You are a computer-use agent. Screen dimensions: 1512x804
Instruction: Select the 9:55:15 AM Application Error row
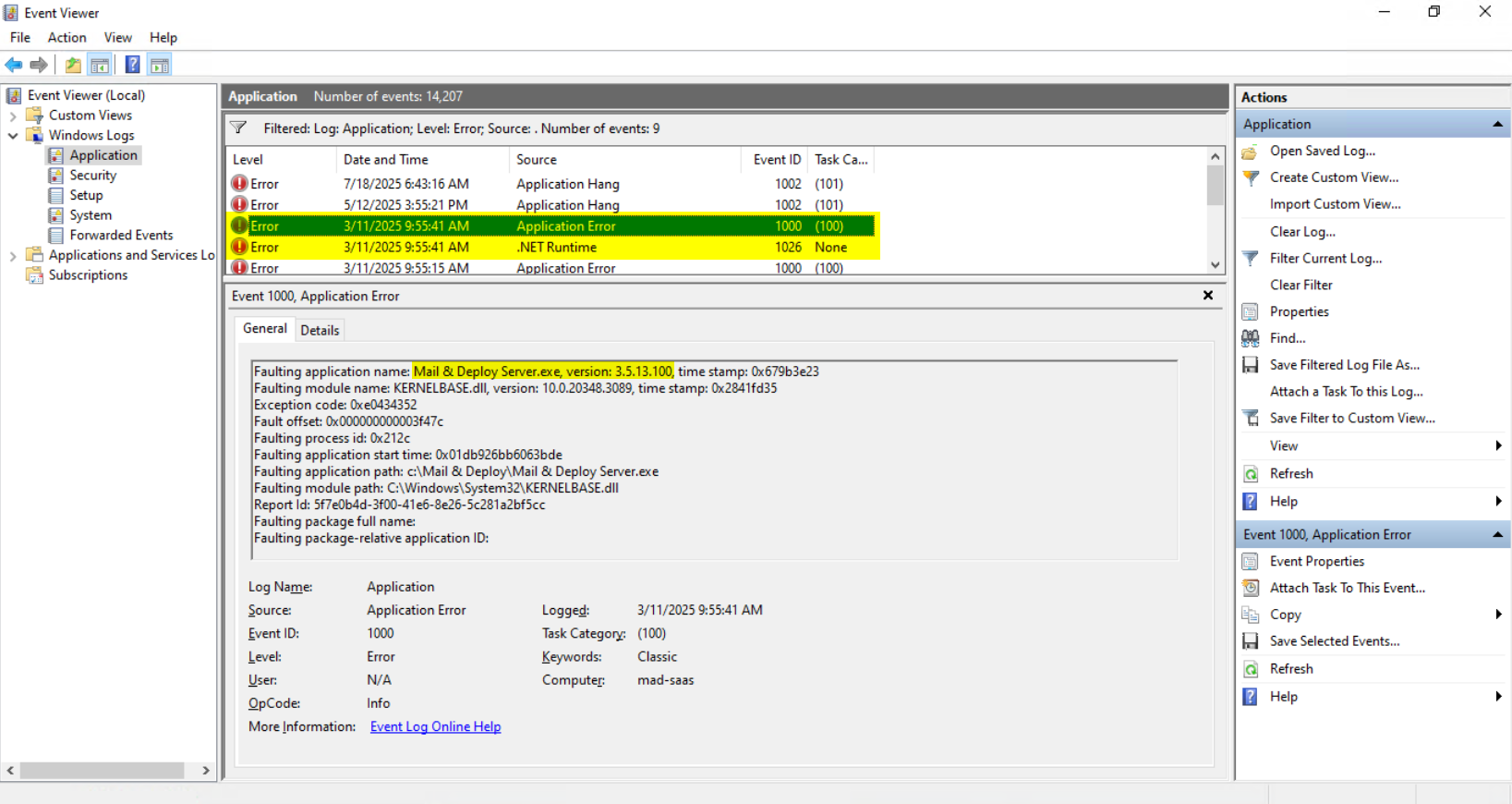pos(552,268)
